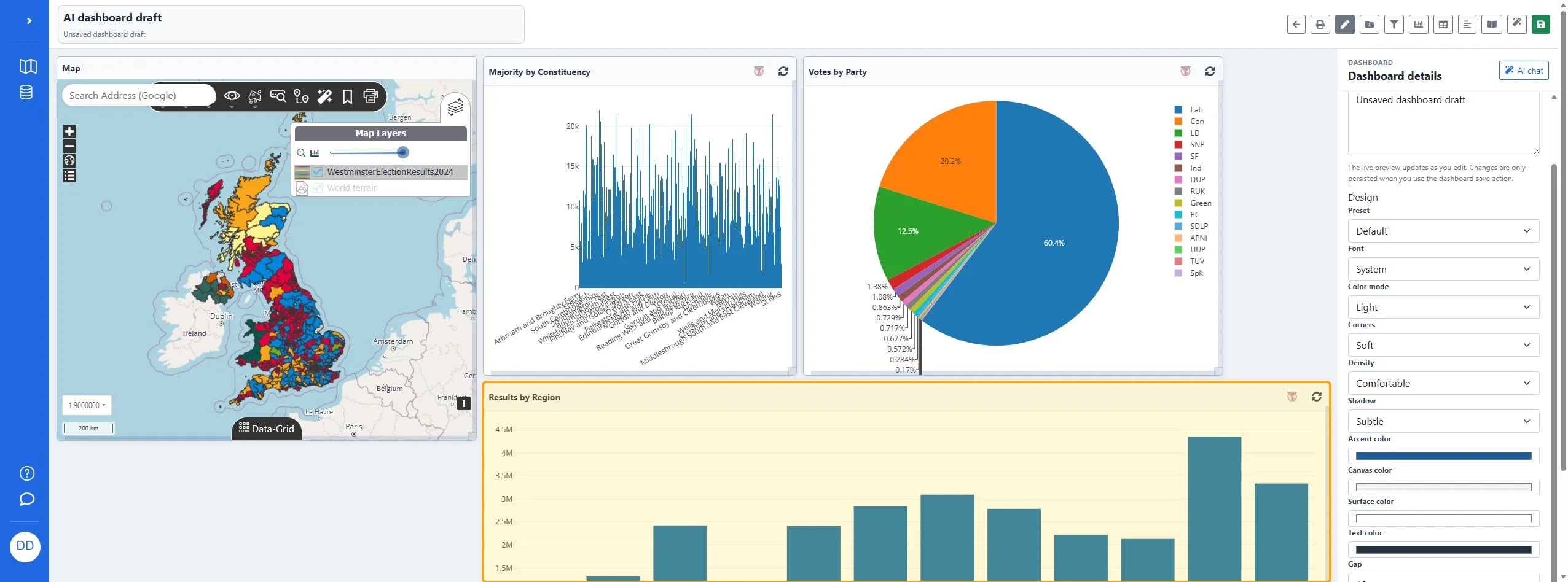Click the magnifier icon in Map Layers
Image resolution: width=1568 pixels, height=582 pixels.
(301, 153)
